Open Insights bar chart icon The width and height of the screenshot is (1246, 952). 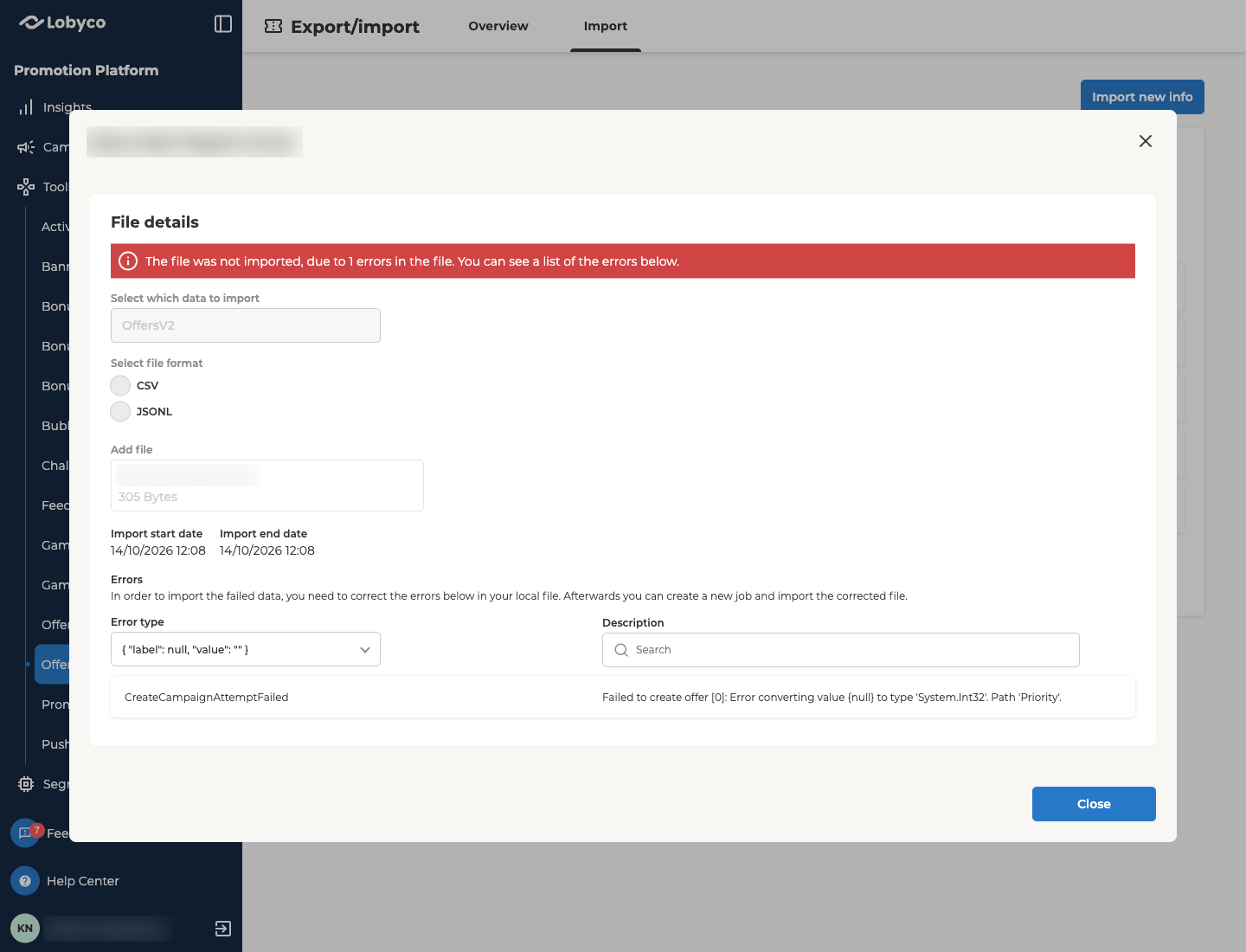click(26, 107)
